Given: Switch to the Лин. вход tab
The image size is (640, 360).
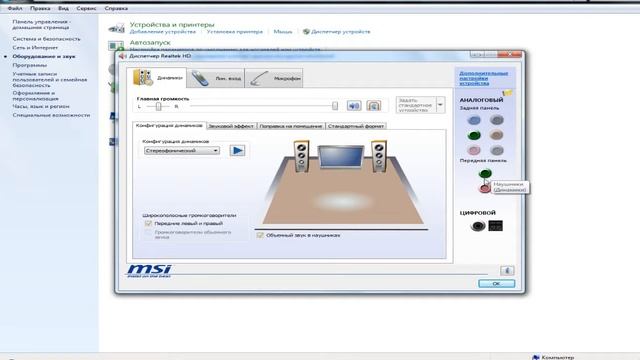Looking at the screenshot, I should coord(216,78).
